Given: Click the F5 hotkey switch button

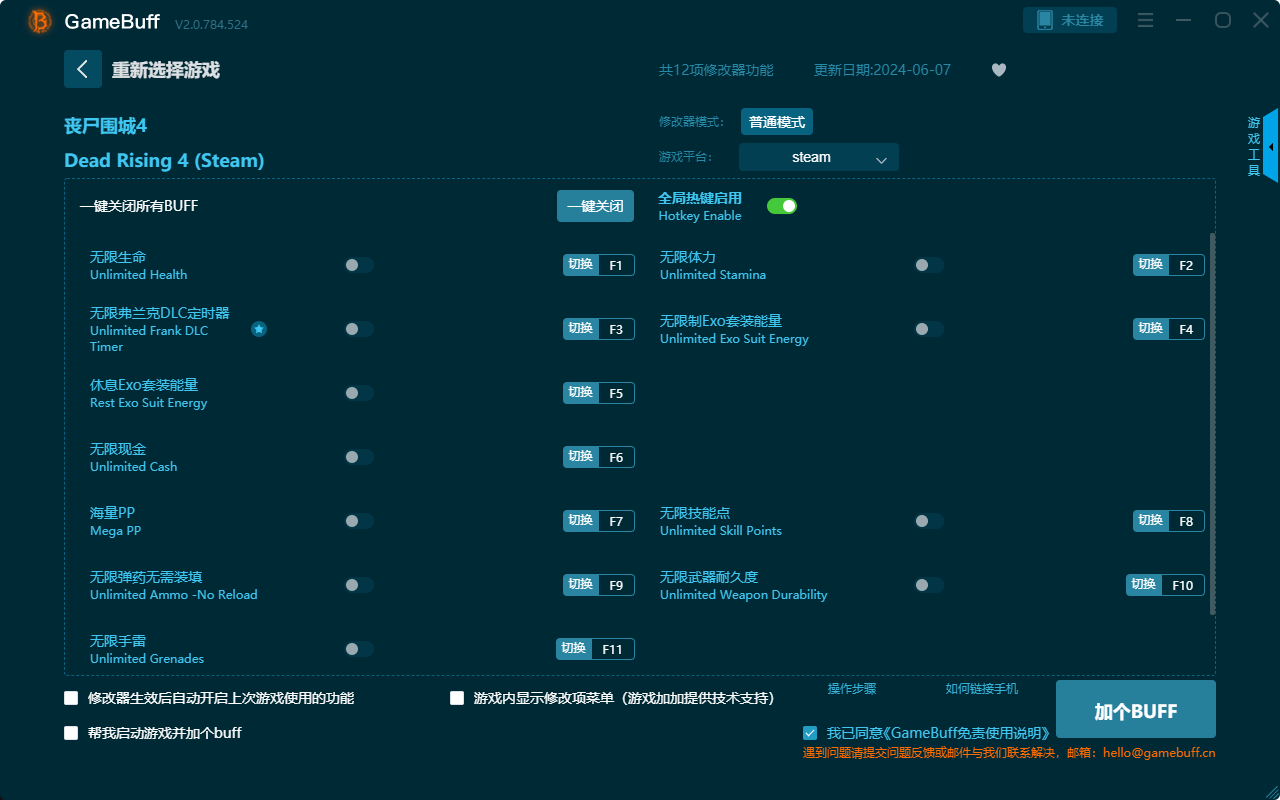Looking at the screenshot, I should [599, 393].
